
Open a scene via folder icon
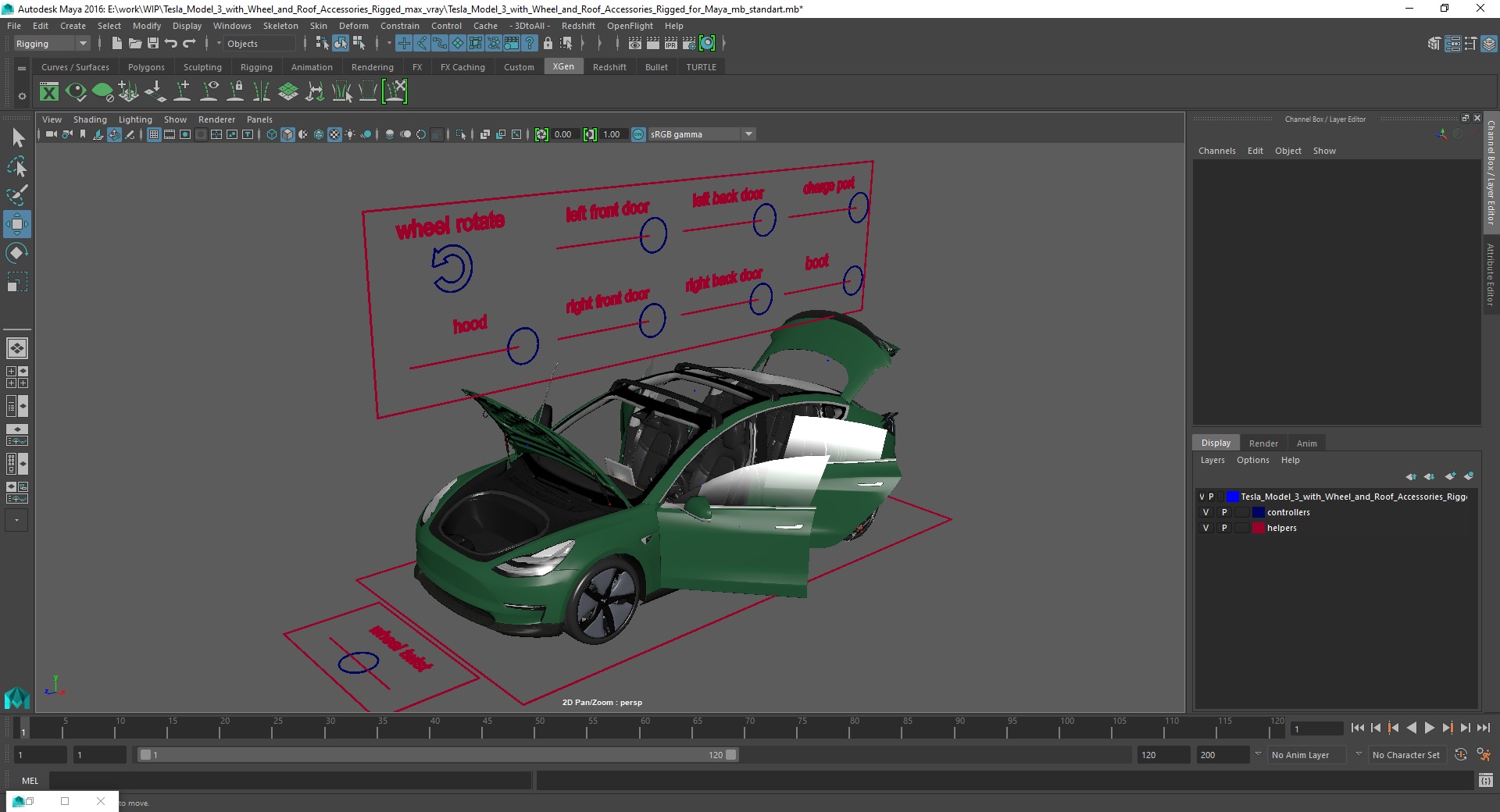pos(134,44)
